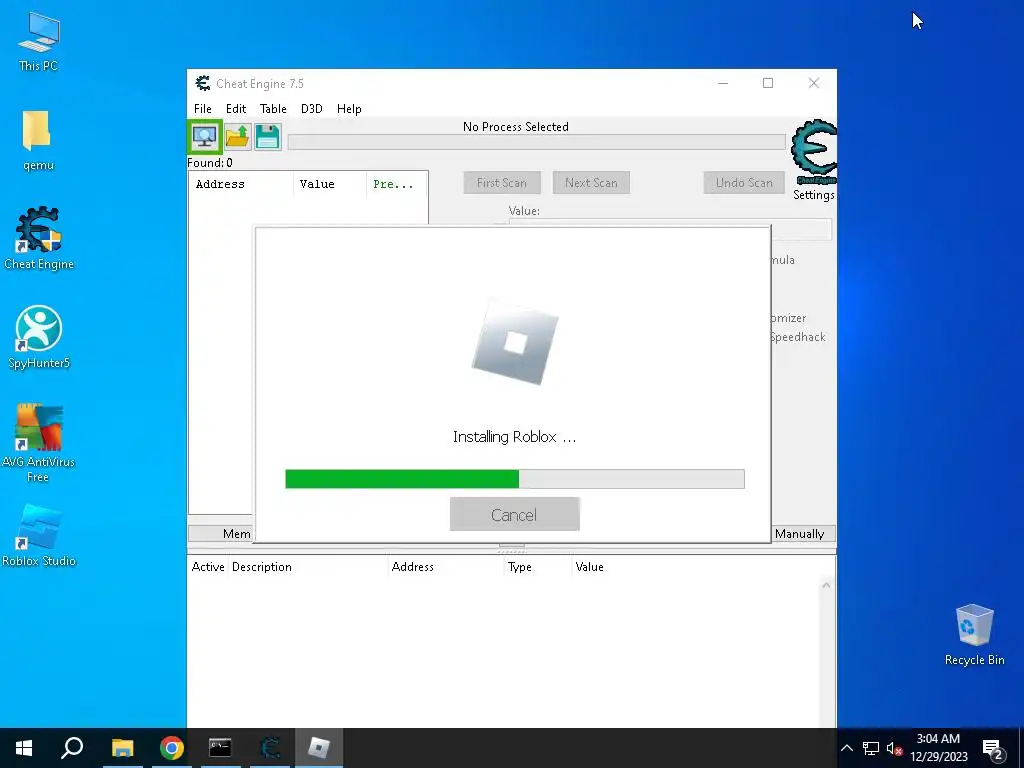
Task: Select the SpyHunter5 desktop shortcut
Action: 39,338
